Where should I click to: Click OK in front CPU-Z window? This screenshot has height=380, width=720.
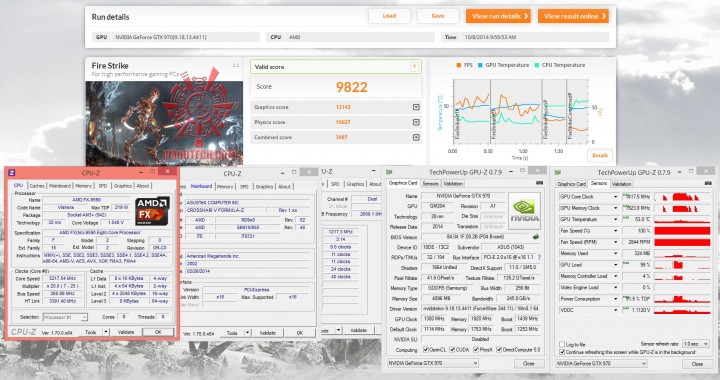(158, 332)
